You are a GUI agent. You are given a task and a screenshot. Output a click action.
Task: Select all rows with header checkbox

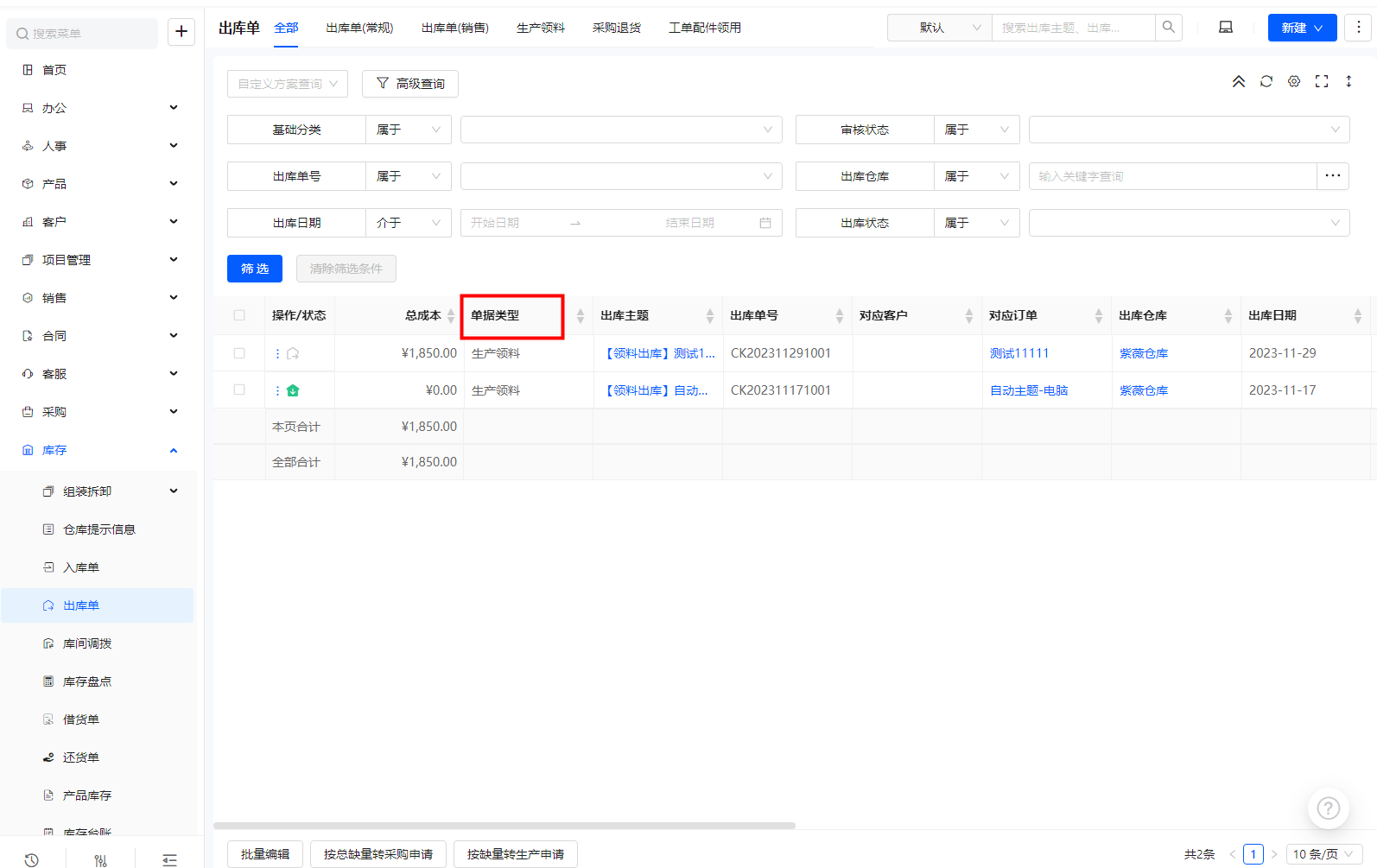[x=239, y=315]
